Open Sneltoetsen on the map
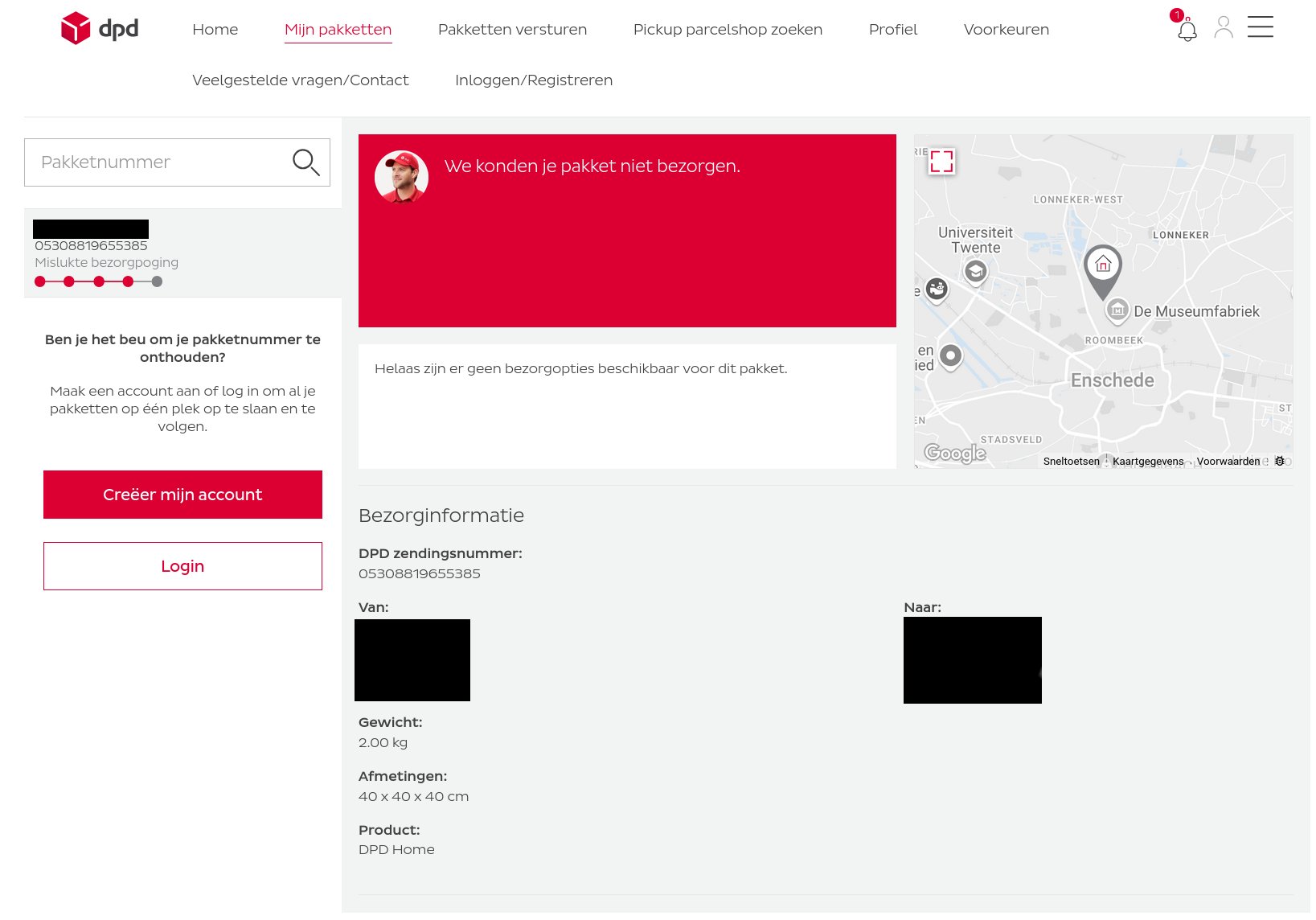 (1071, 462)
